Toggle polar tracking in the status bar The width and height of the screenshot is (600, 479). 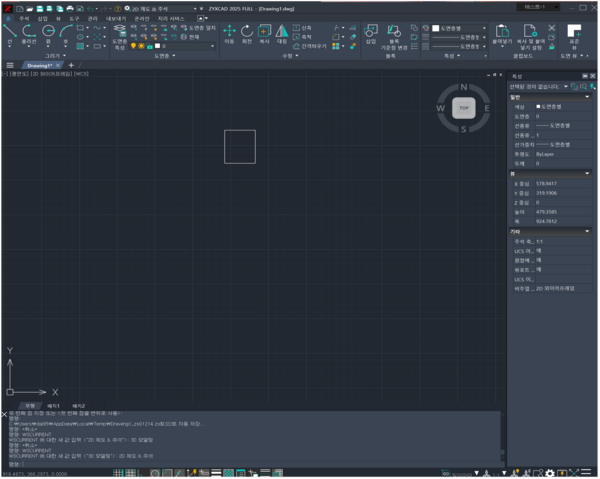155,474
